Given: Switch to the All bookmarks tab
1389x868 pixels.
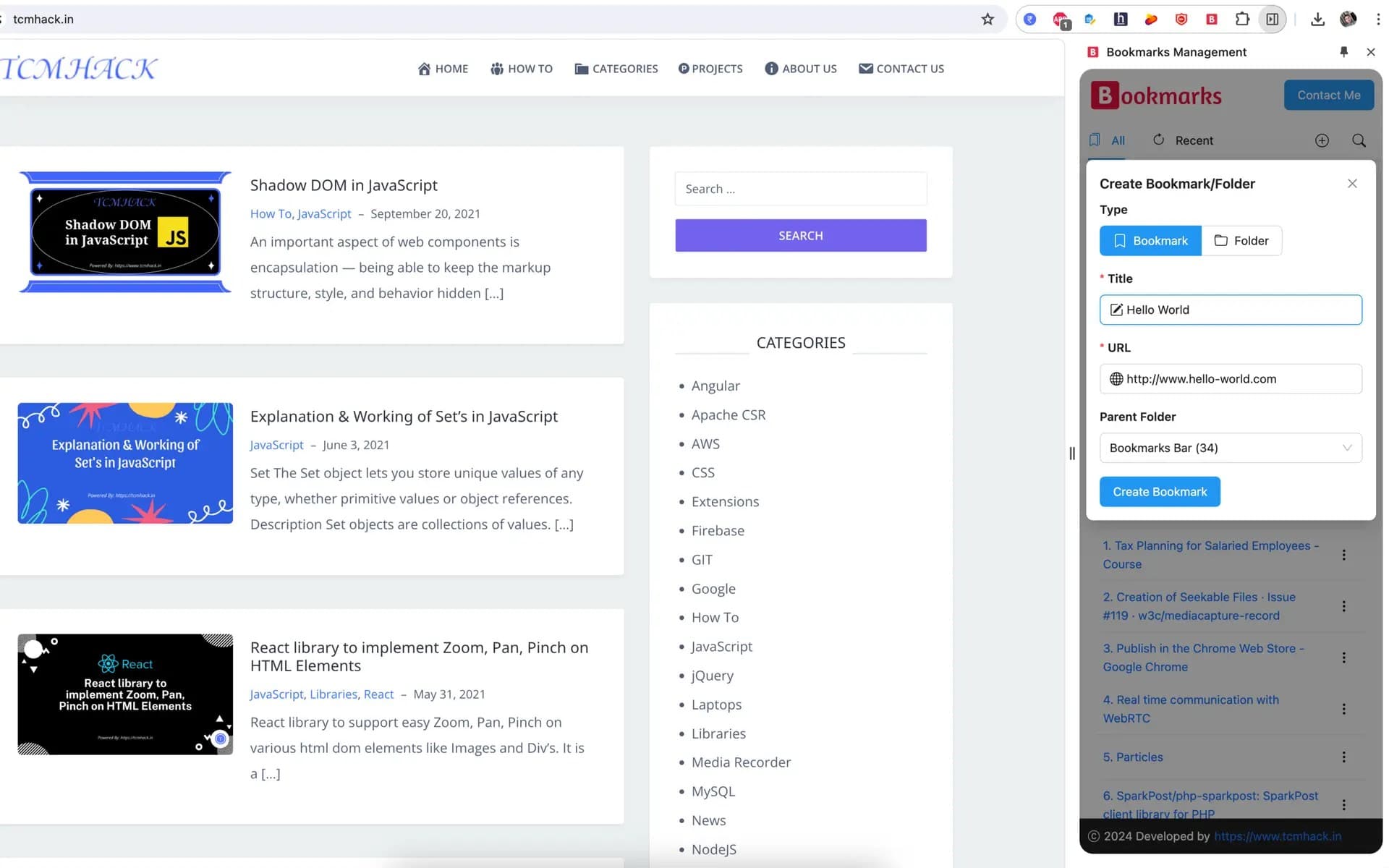Looking at the screenshot, I should point(1108,140).
